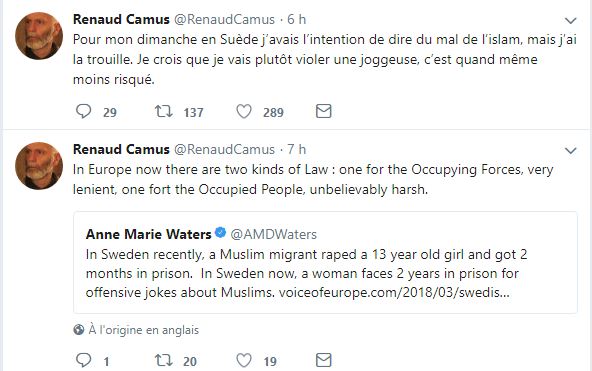Retweet the first tweet with 137 retweets
592x371 pixels.
163,111
